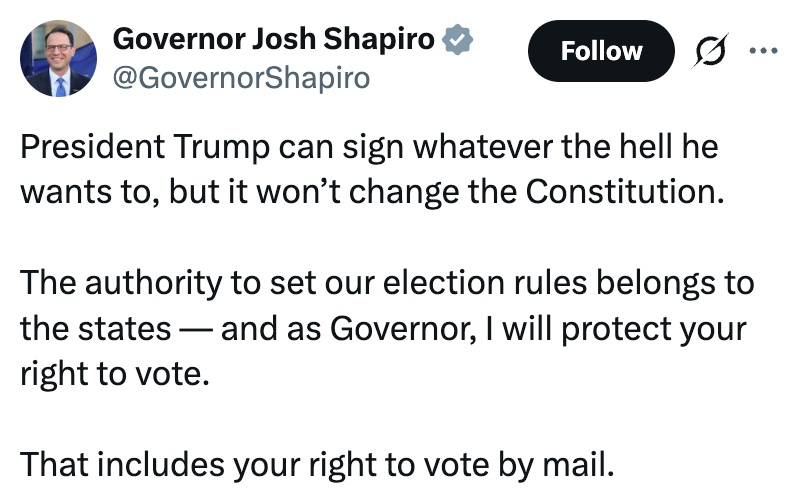Click the line "right to vote."
Viewport: 794px width, 498px height.
[116, 374]
